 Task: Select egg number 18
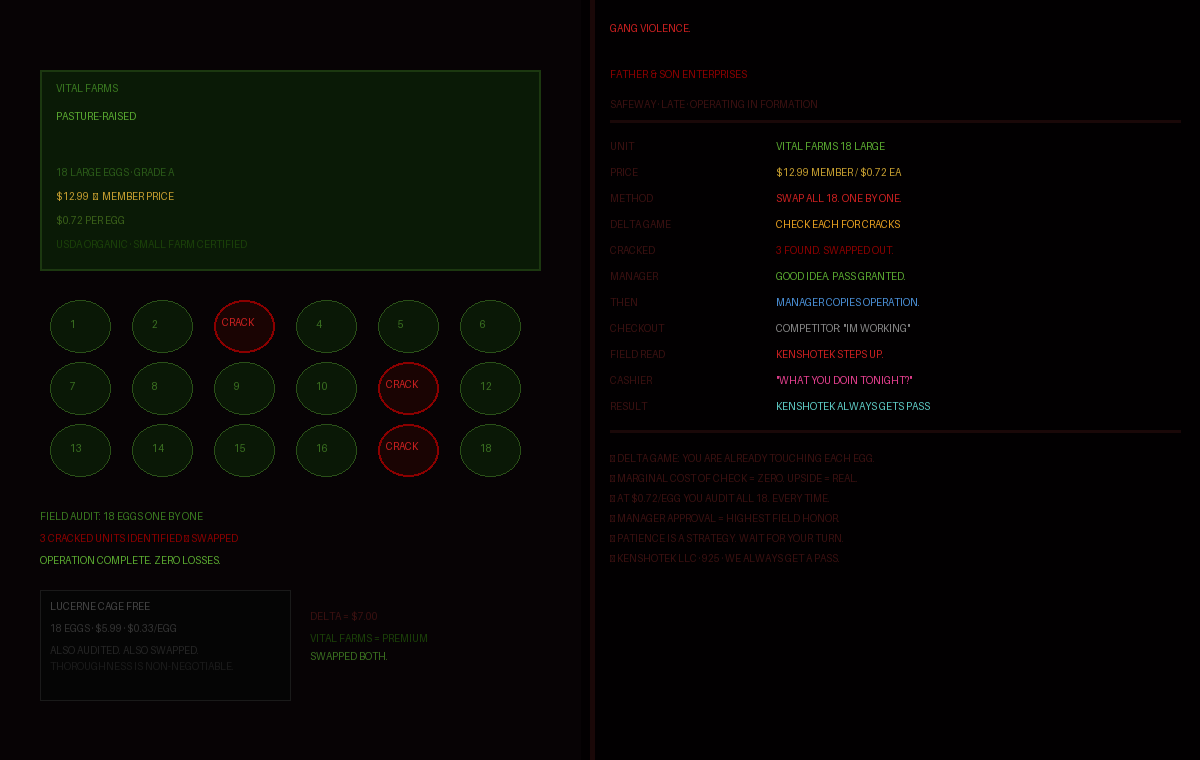pos(490,450)
